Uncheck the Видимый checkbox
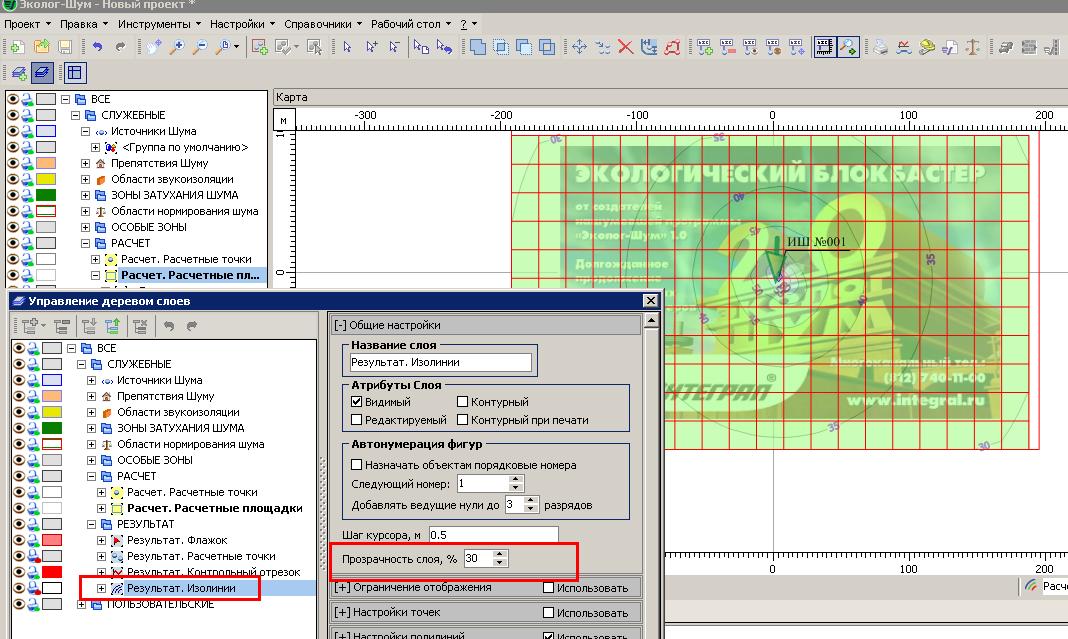 click(357, 402)
